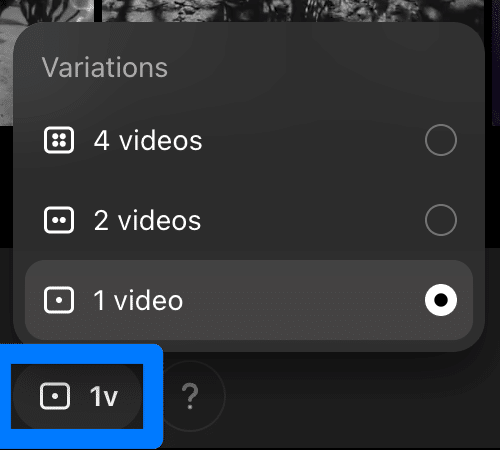Click the single-dot icon beside 1 video
500x450 pixels.
point(59,300)
